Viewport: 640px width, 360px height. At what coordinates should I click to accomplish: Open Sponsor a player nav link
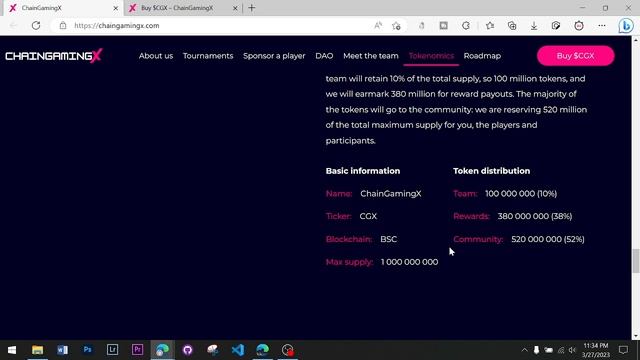click(x=274, y=56)
